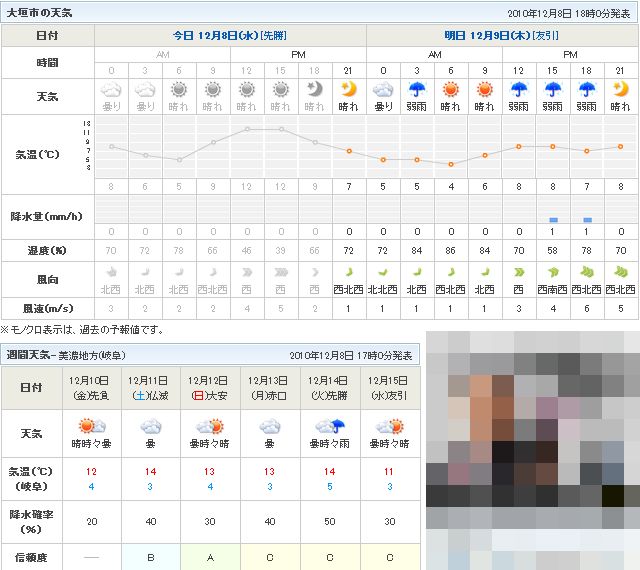Click the low temperature 5 for 12月14日
Screen dimensions: 640x570
click(x=330, y=487)
